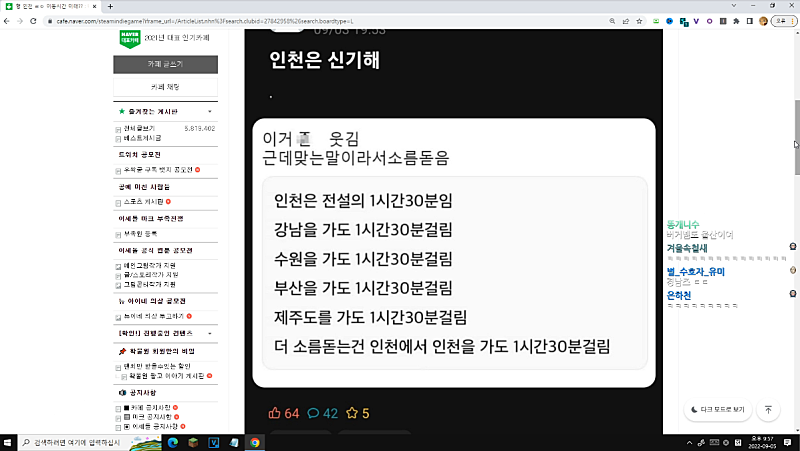
Task: Open the taskbar clock and date
Action: 763,442
